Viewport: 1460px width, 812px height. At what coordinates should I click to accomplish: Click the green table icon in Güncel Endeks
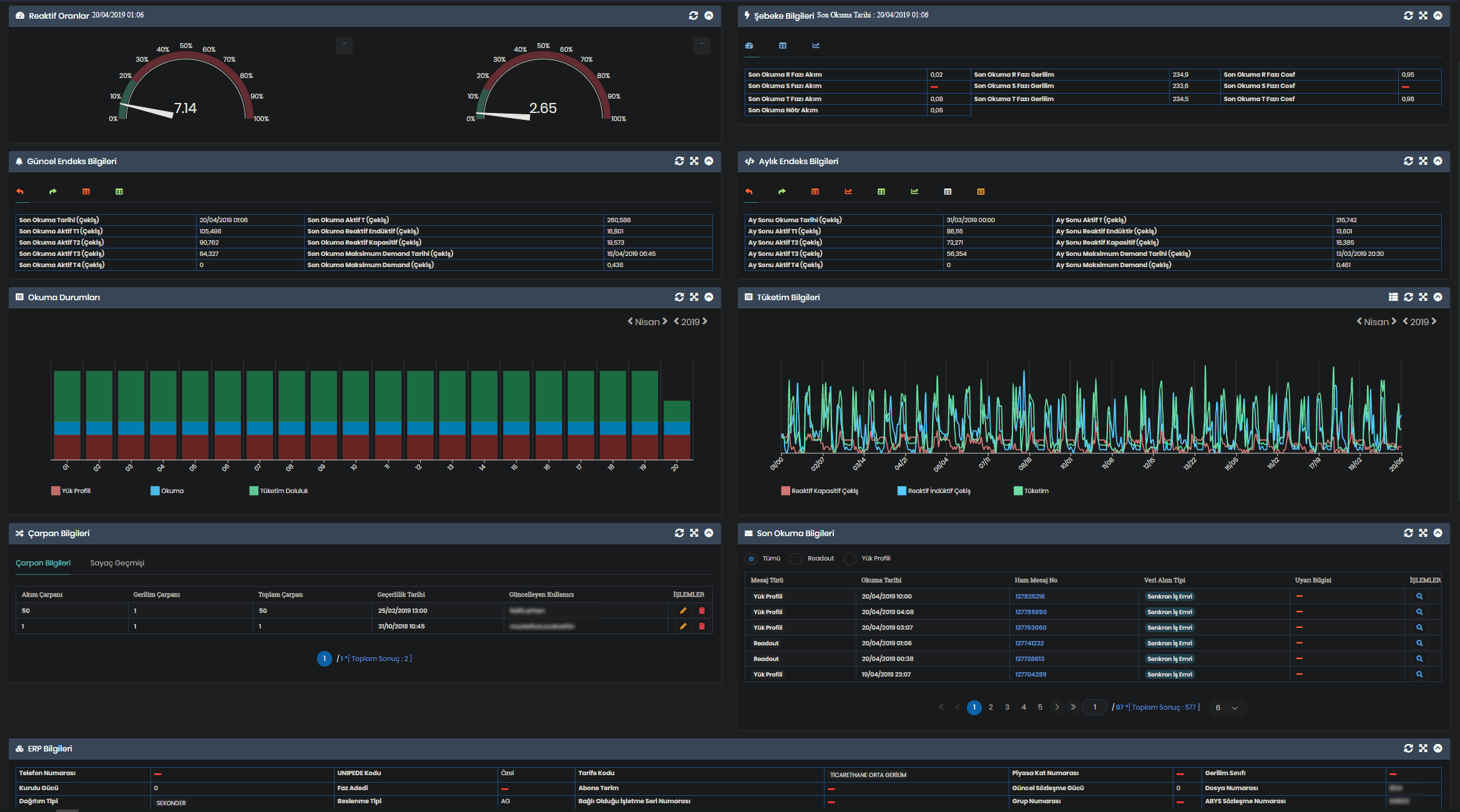pyautogui.click(x=119, y=192)
